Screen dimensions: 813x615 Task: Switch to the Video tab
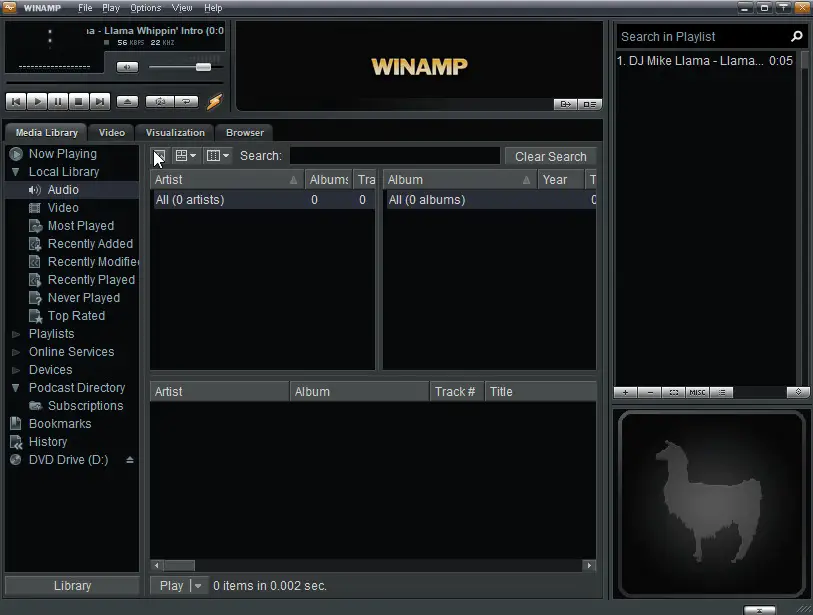tap(112, 133)
